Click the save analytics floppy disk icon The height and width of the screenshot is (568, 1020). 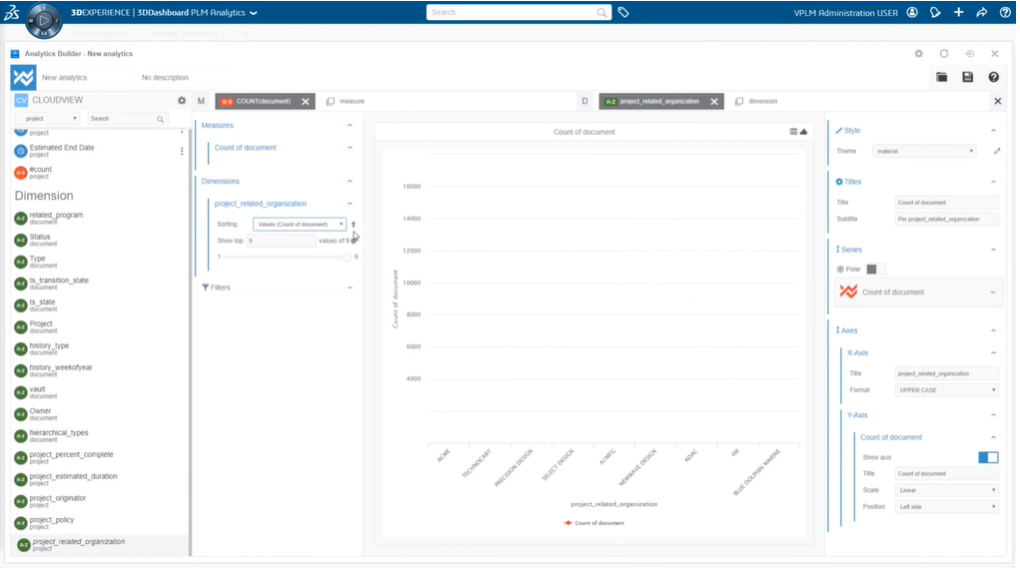(967, 77)
